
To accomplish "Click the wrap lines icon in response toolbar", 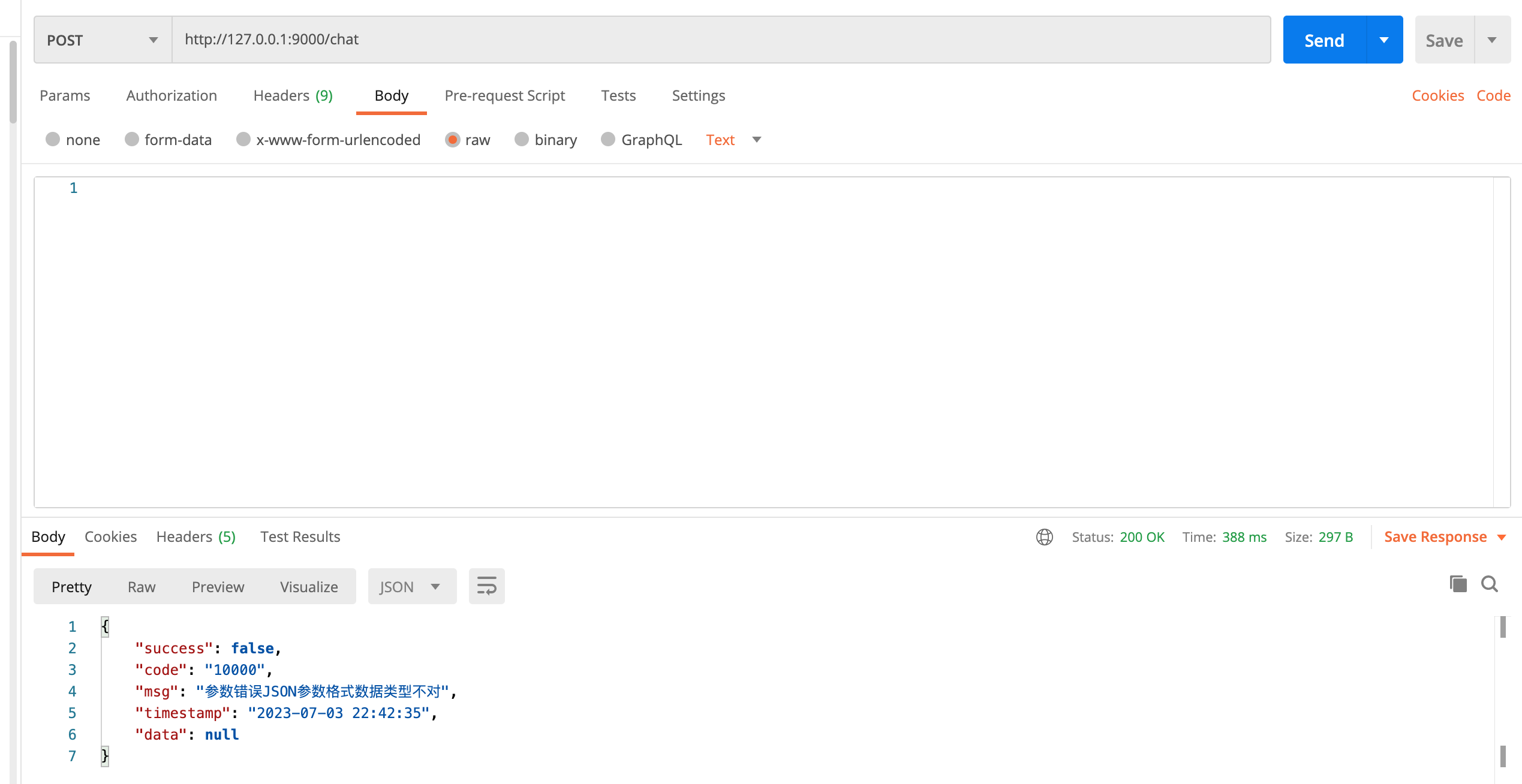I will click(486, 586).
